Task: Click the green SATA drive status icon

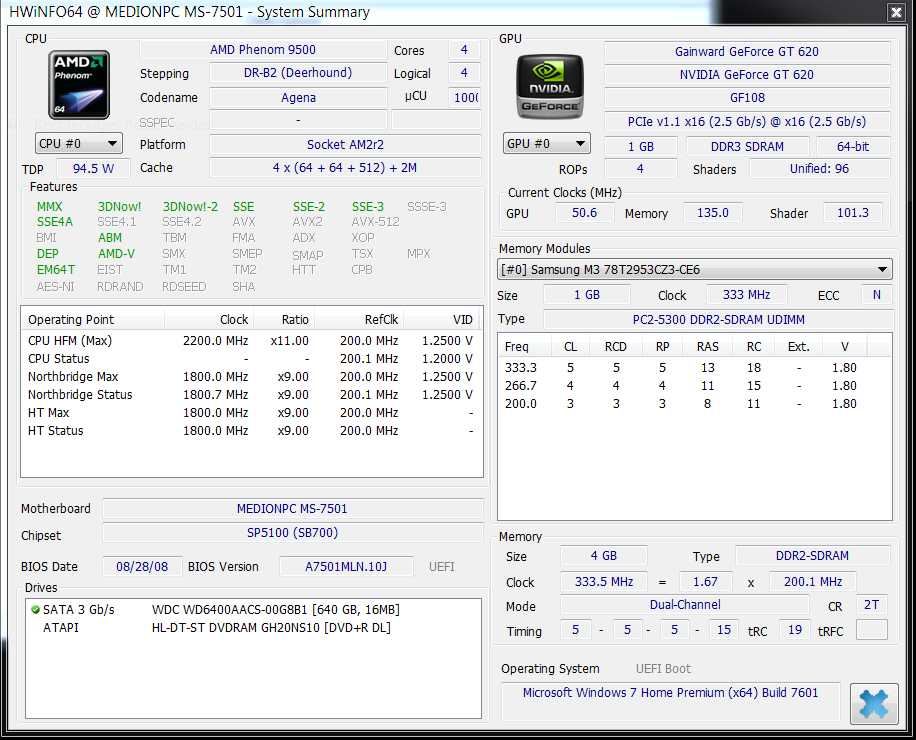Action: click(35, 610)
